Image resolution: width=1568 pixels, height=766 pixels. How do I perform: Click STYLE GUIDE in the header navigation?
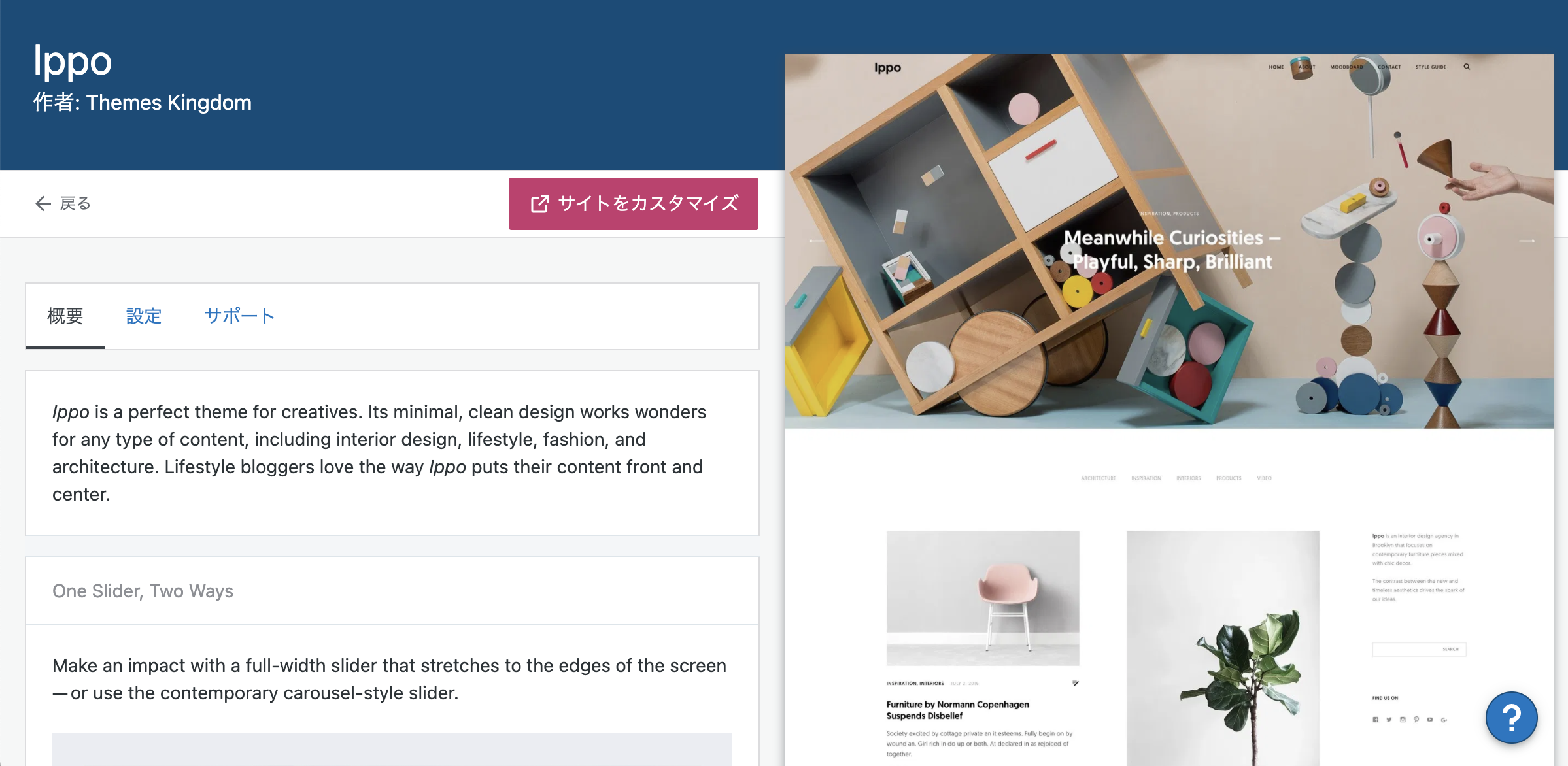tap(1432, 67)
